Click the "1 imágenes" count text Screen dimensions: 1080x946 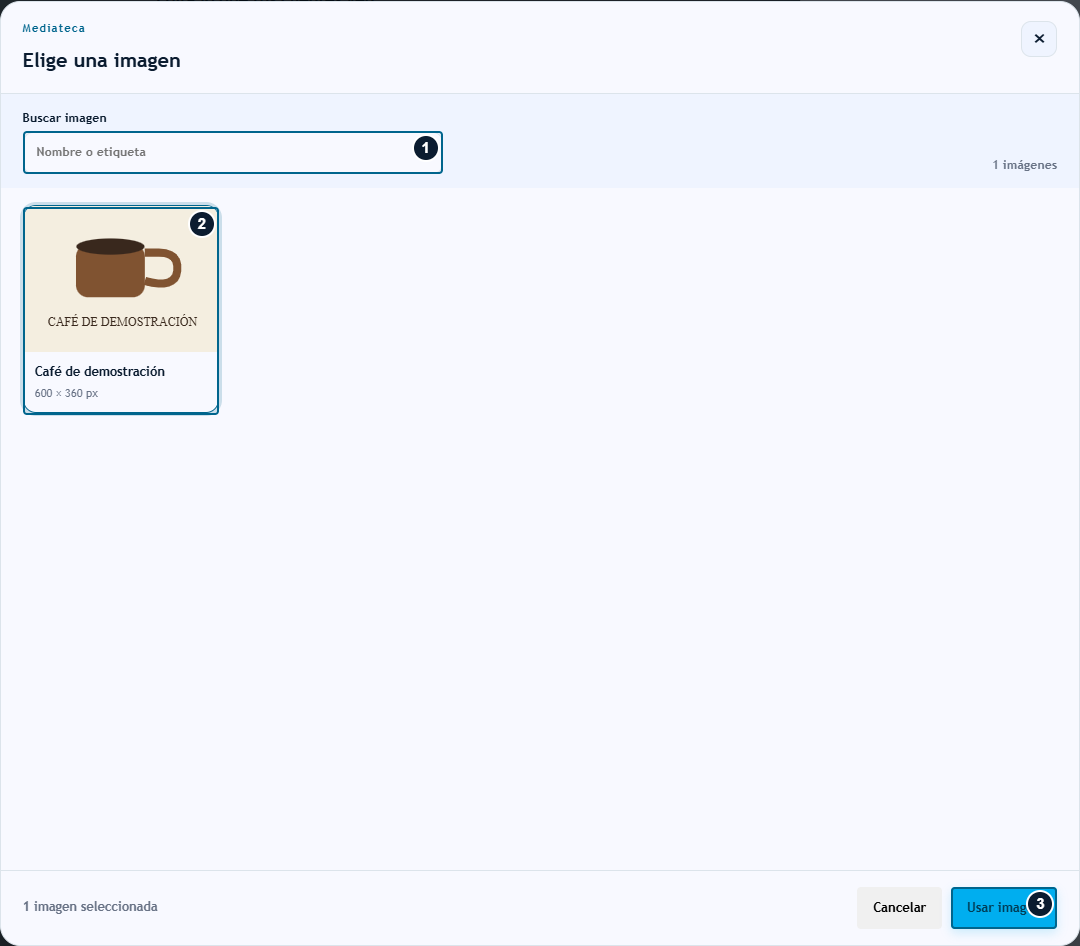[1024, 165]
